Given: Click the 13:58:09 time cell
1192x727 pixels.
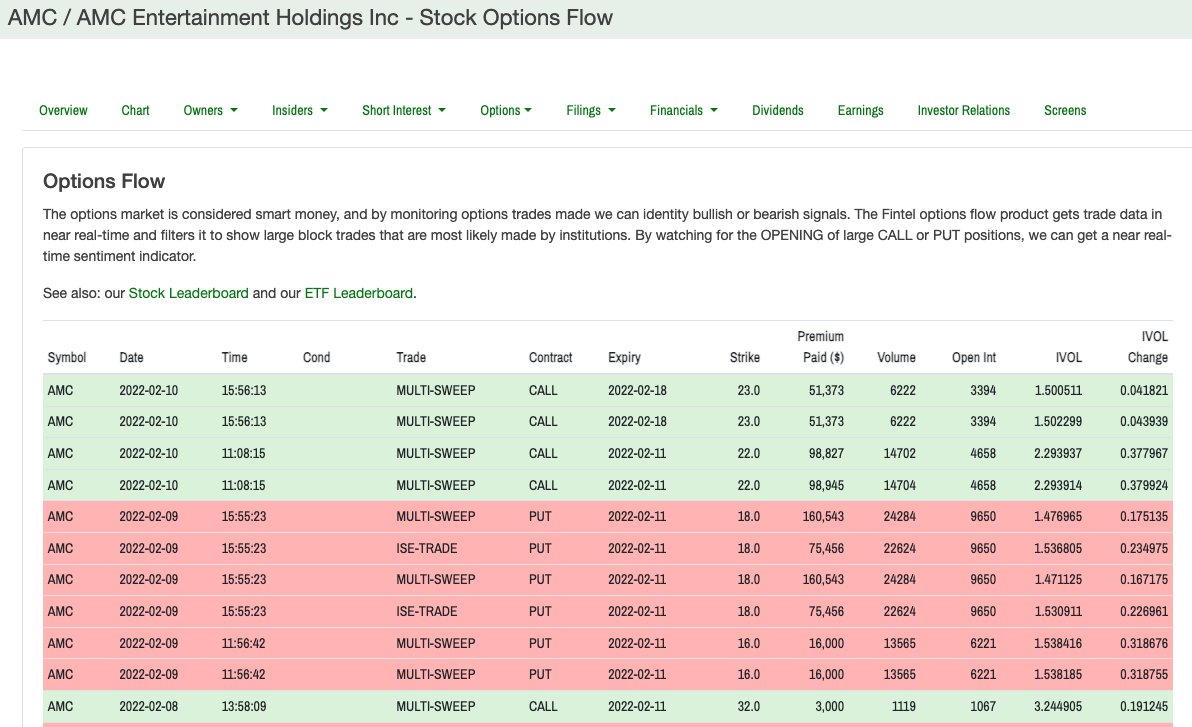Looking at the screenshot, I should 243,706.
